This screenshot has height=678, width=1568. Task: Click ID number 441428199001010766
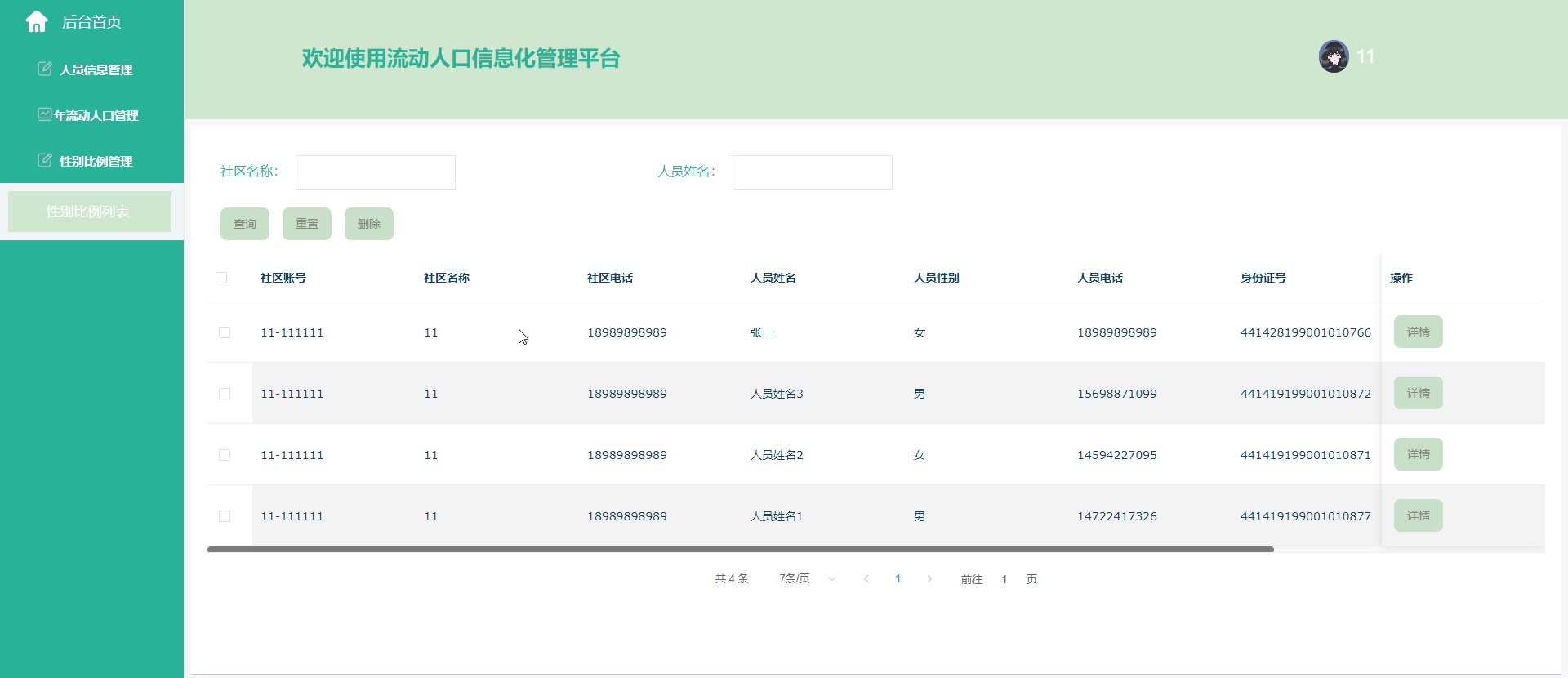(x=1306, y=332)
